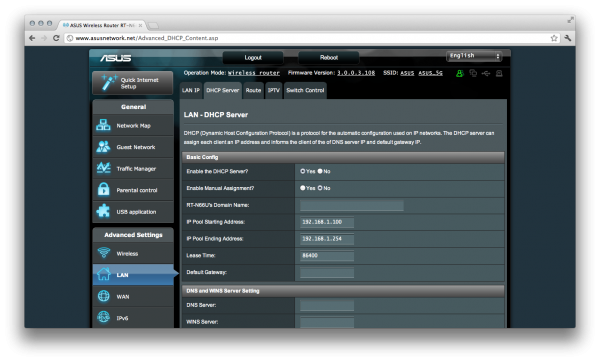Set Enable Manual Assignment to No
The image size is (600, 362).
[x=320, y=188]
